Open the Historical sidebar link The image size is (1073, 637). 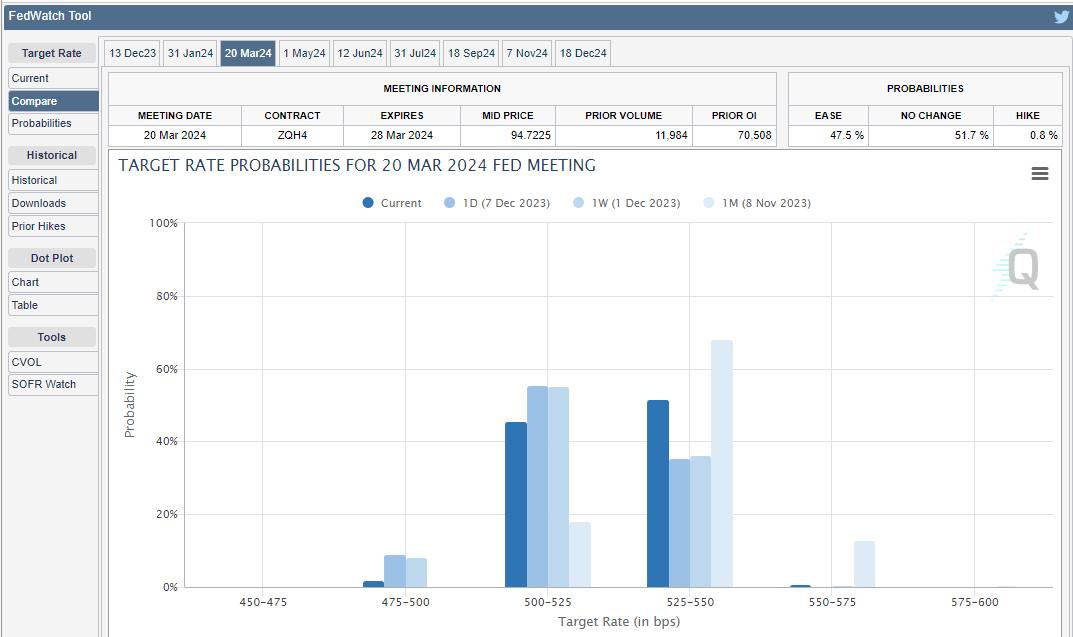pyautogui.click(x=53, y=180)
